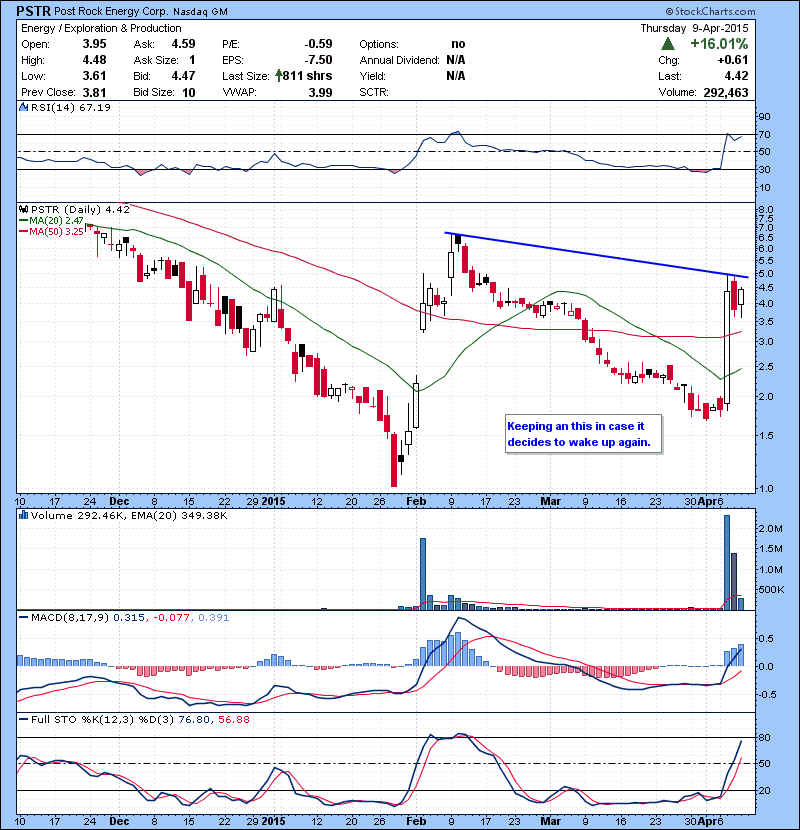800x830 pixels.
Task: Click the MACD histogram value 0.391
Action: (x=213, y=618)
